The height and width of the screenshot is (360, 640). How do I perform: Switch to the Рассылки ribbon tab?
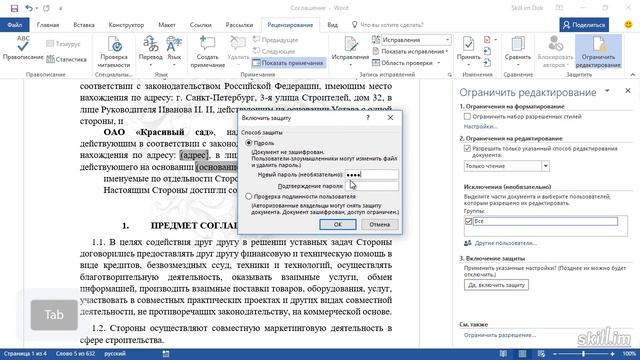click(x=239, y=25)
